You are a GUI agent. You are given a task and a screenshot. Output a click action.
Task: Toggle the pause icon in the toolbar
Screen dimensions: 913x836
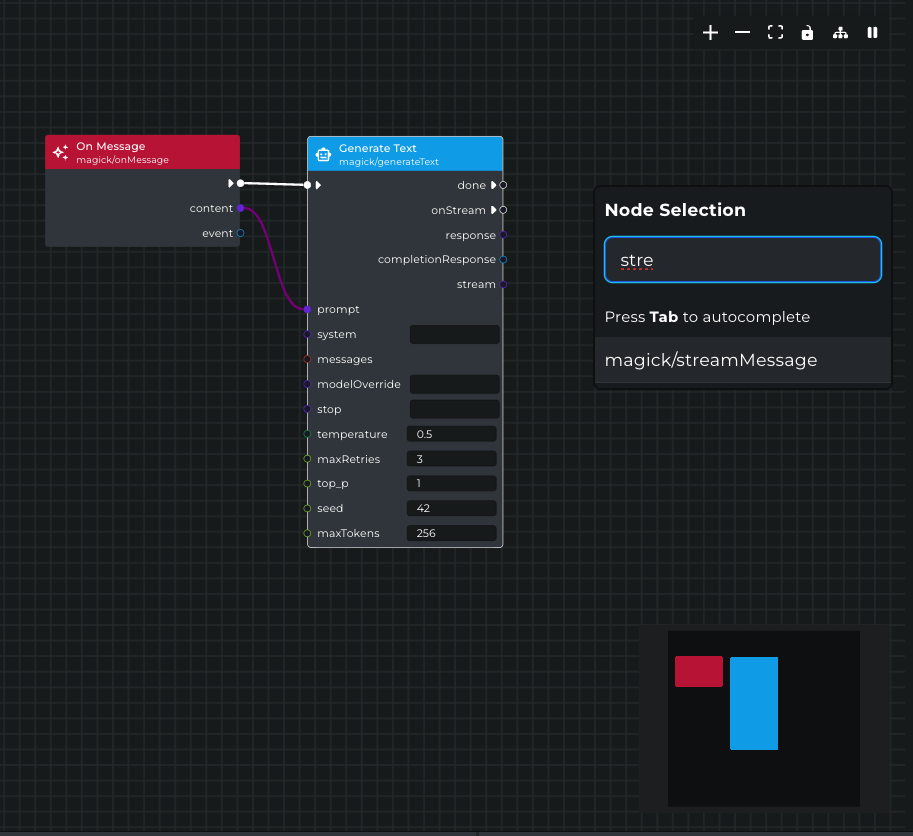pyautogui.click(x=872, y=32)
